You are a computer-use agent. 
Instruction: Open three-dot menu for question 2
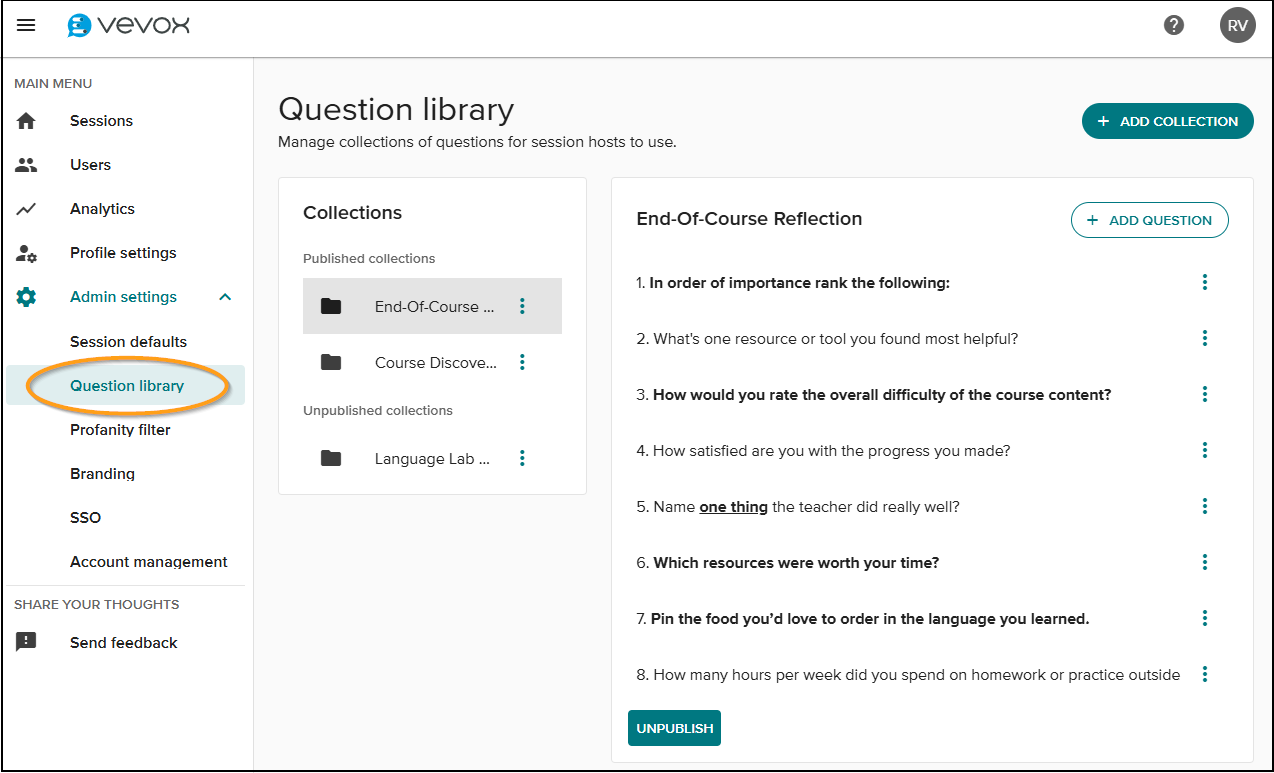coord(1205,338)
